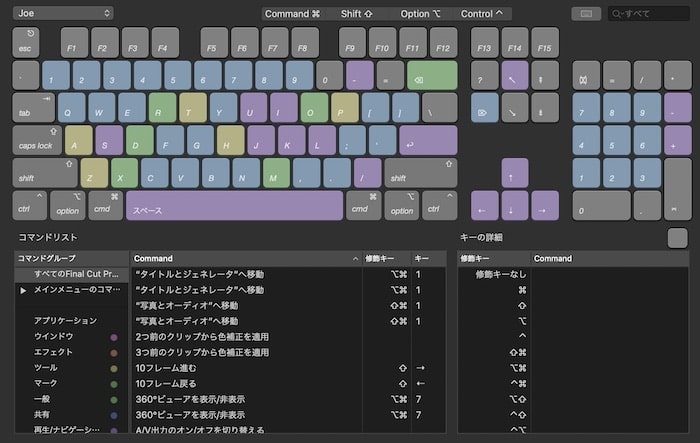Click the green M key
This screenshot has height=443, width=700.
276,173
